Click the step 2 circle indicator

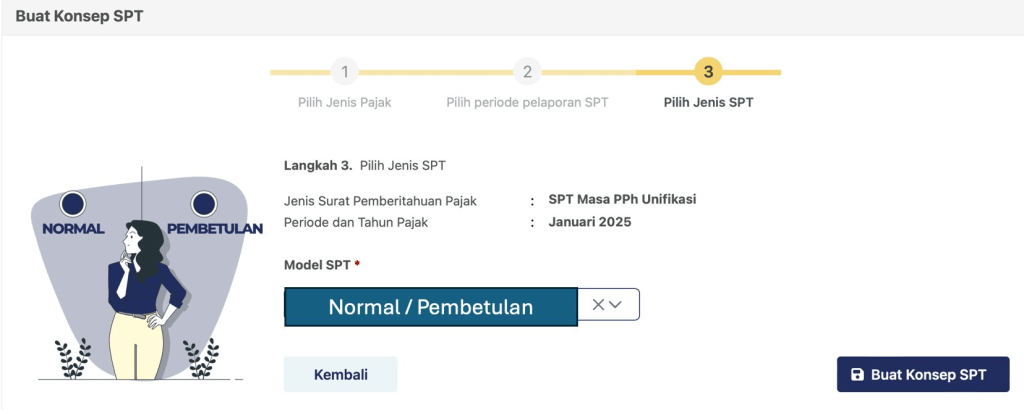click(527, 72)
